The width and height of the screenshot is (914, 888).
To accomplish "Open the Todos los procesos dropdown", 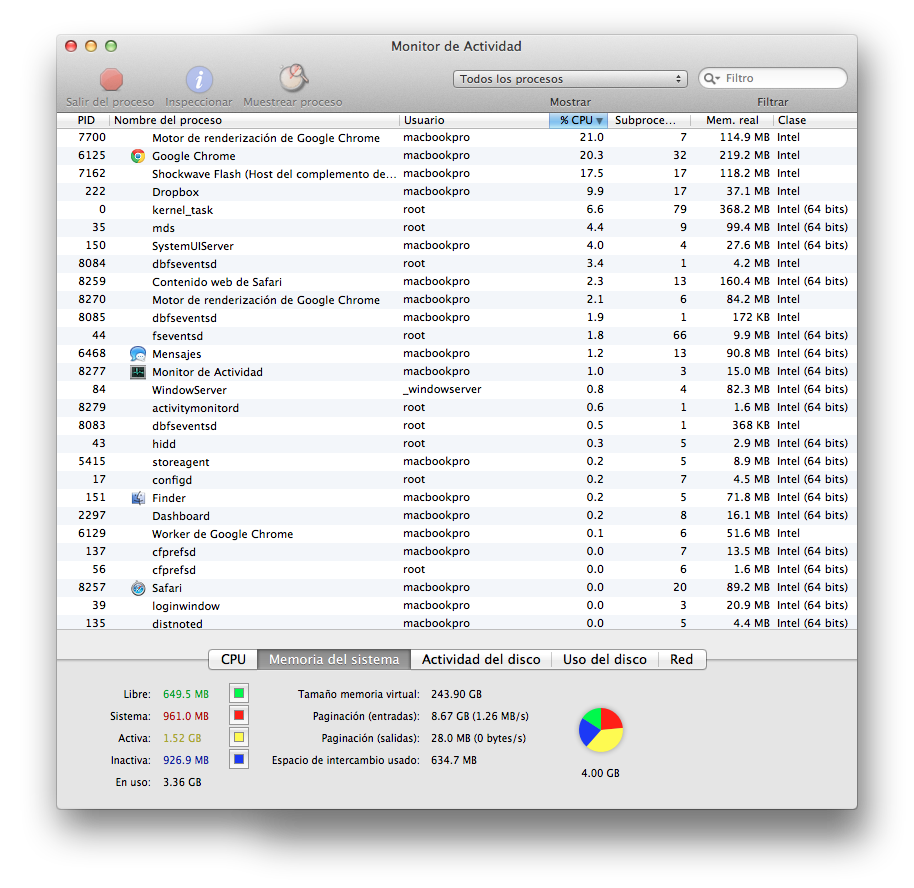I will pos(570,79).
